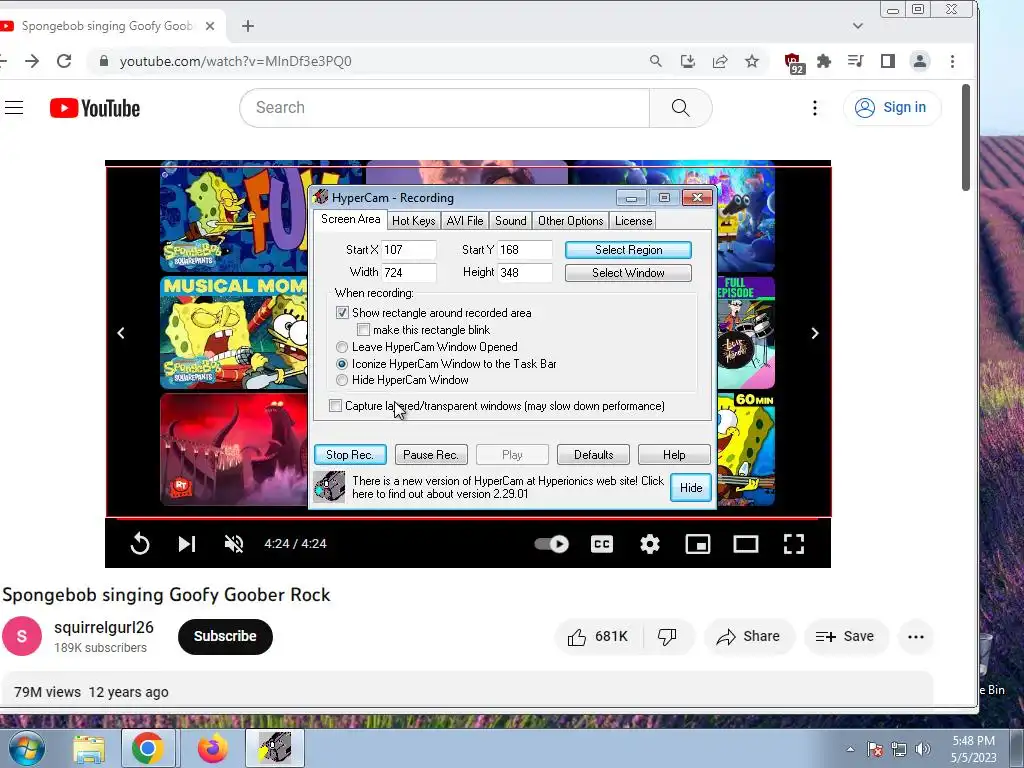Switch to HyperCam Hot Keys tab
1024x768 pixels.
pos(413,221)
